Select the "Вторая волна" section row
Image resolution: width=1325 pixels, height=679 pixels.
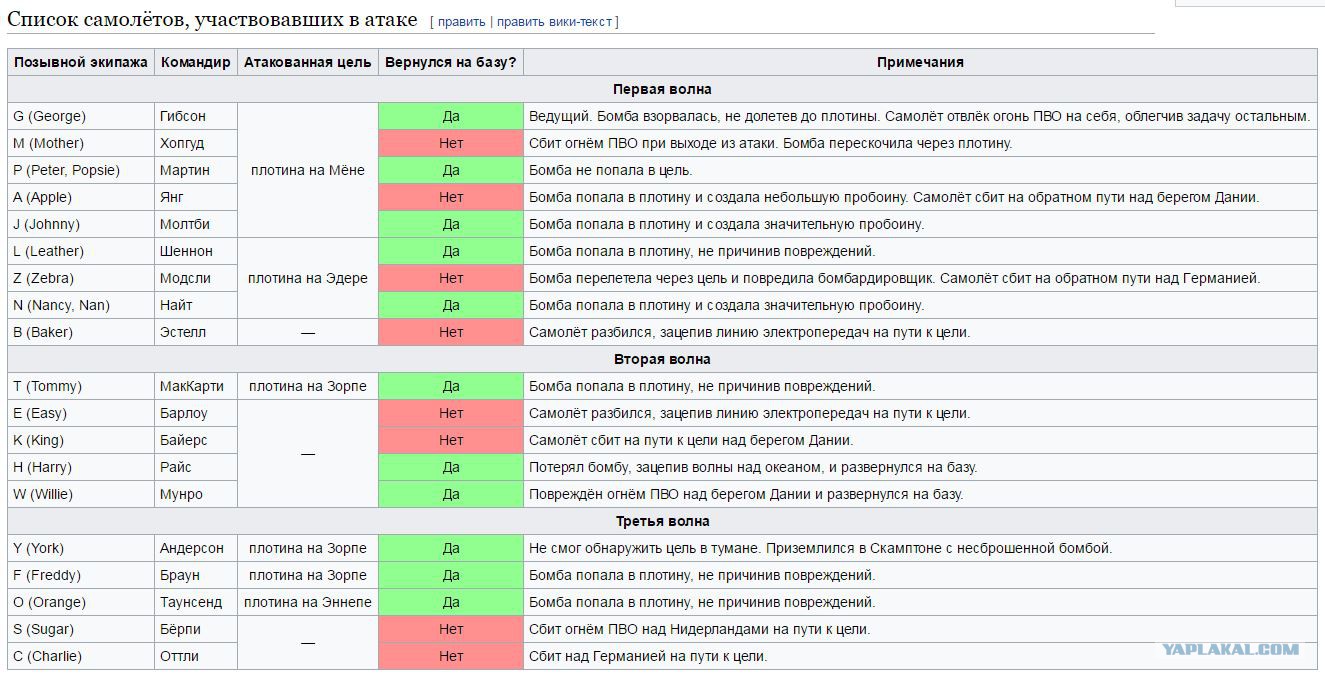click(x=662, y=359)
